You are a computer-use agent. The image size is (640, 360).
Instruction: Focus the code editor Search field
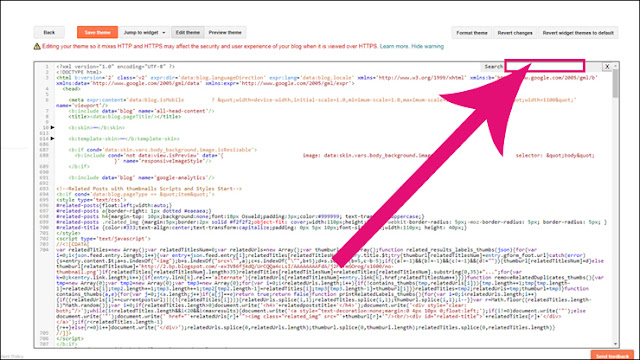(545, 66)
